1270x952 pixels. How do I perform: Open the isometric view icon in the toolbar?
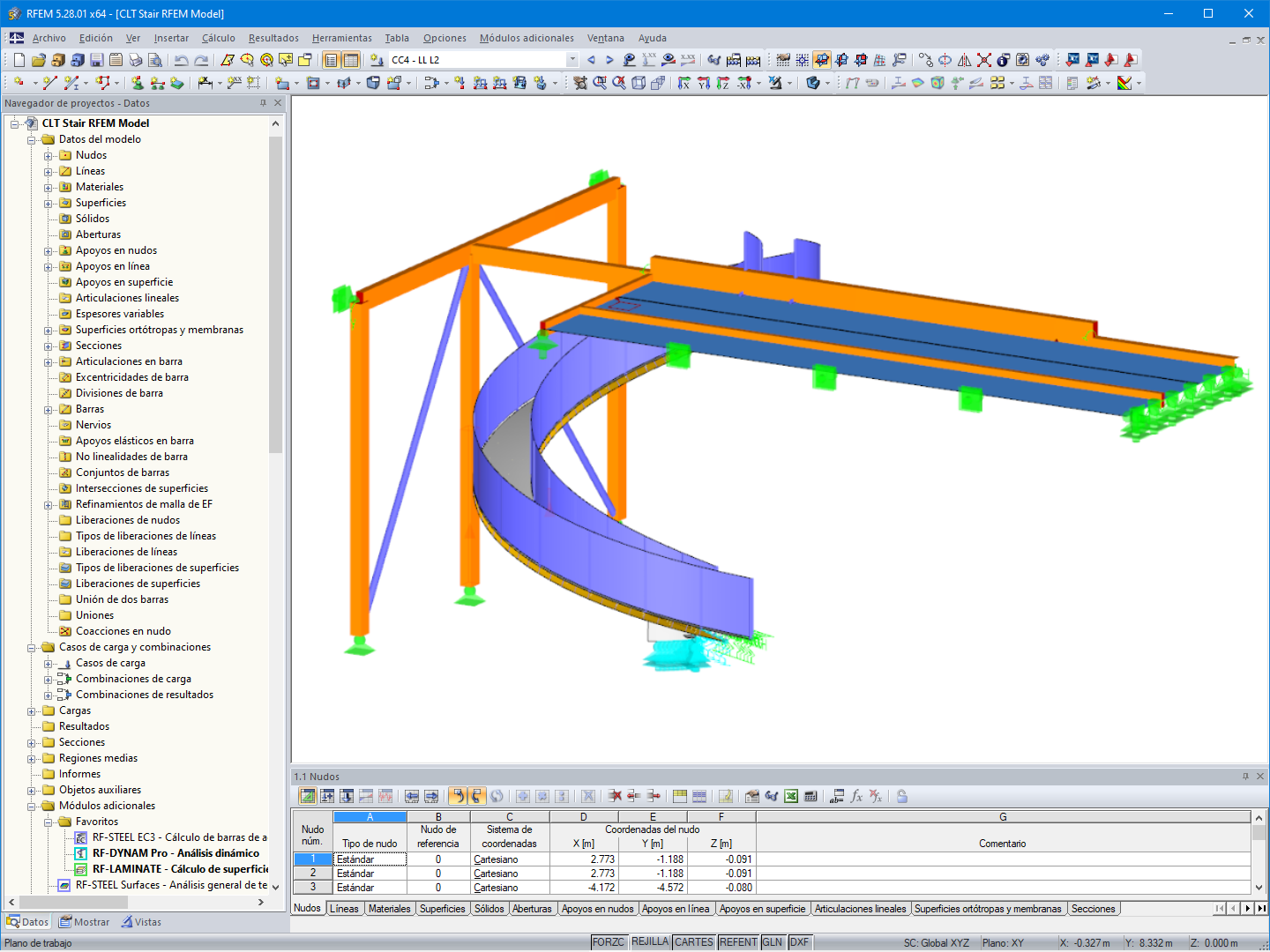pyautogui.click(x=639, y=84)
